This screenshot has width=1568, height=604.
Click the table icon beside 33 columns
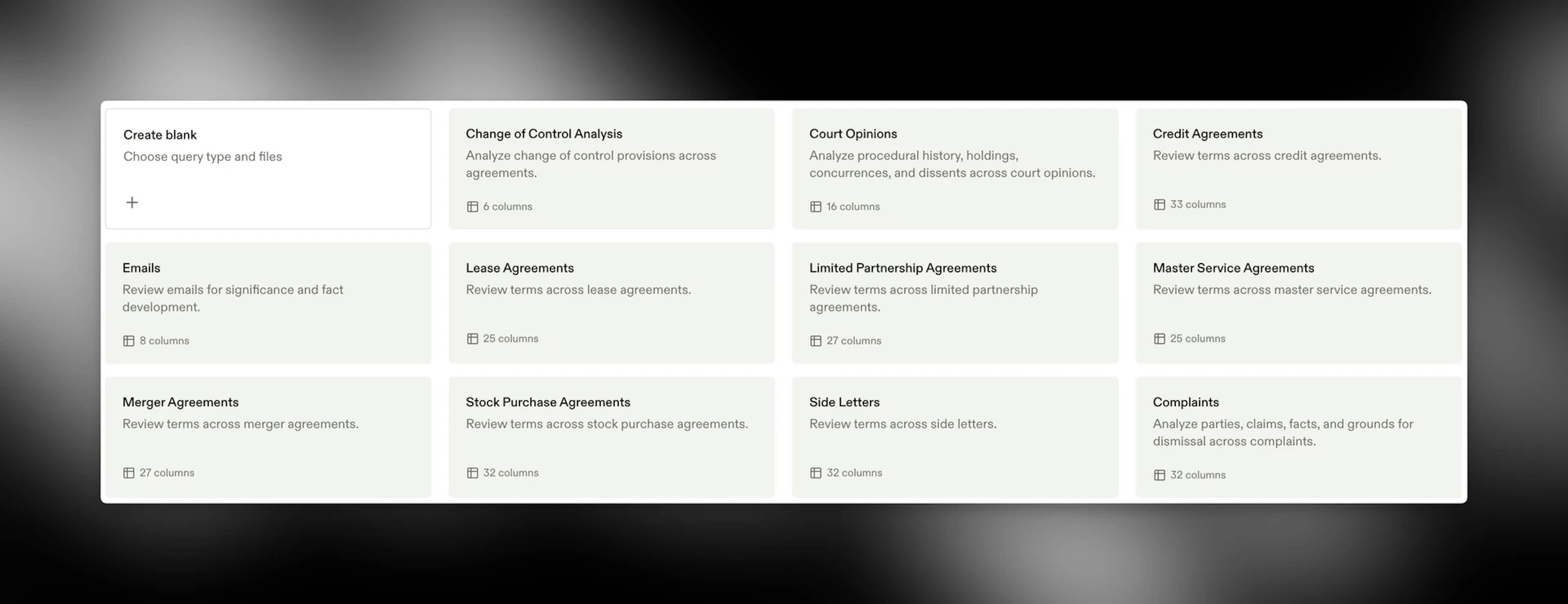pos(1160,204)
